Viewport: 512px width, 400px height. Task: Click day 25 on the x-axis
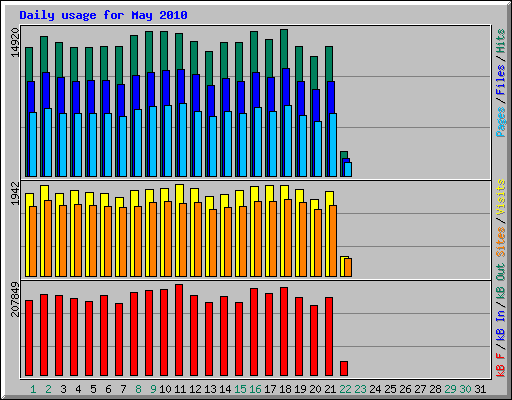point(390,389)
